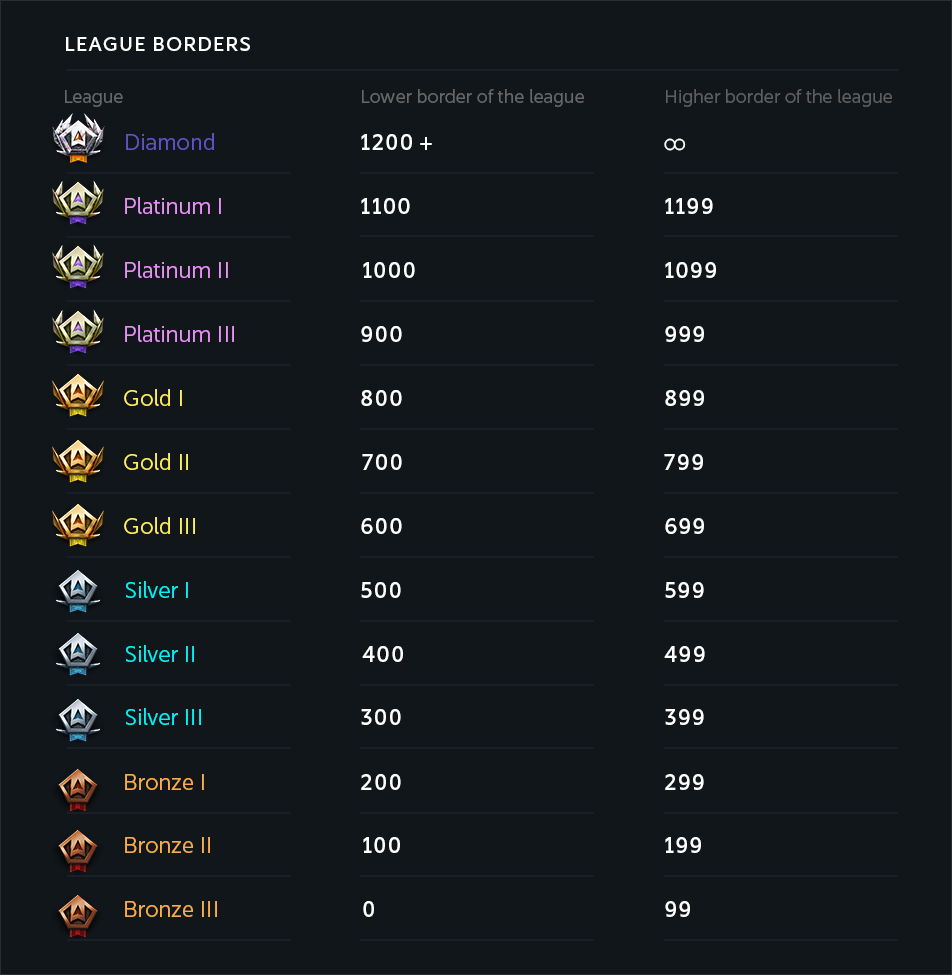This screenshot has width=952, height=975.
Task: Select the Diamond league name
Action: pyautogui.click(x=169, y=142)
